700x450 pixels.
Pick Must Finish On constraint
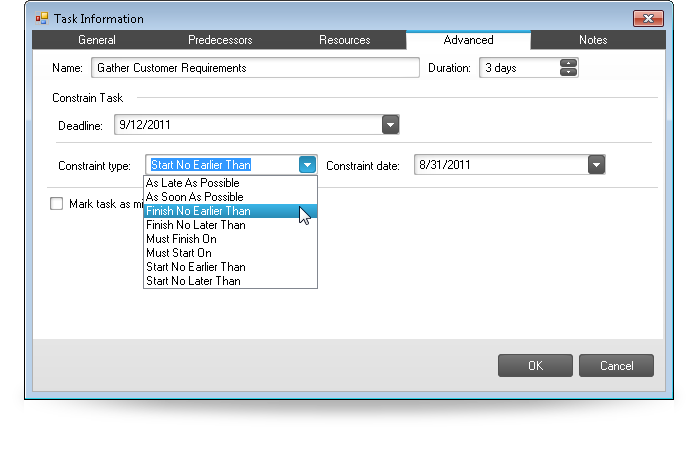[x=230, y=239]
